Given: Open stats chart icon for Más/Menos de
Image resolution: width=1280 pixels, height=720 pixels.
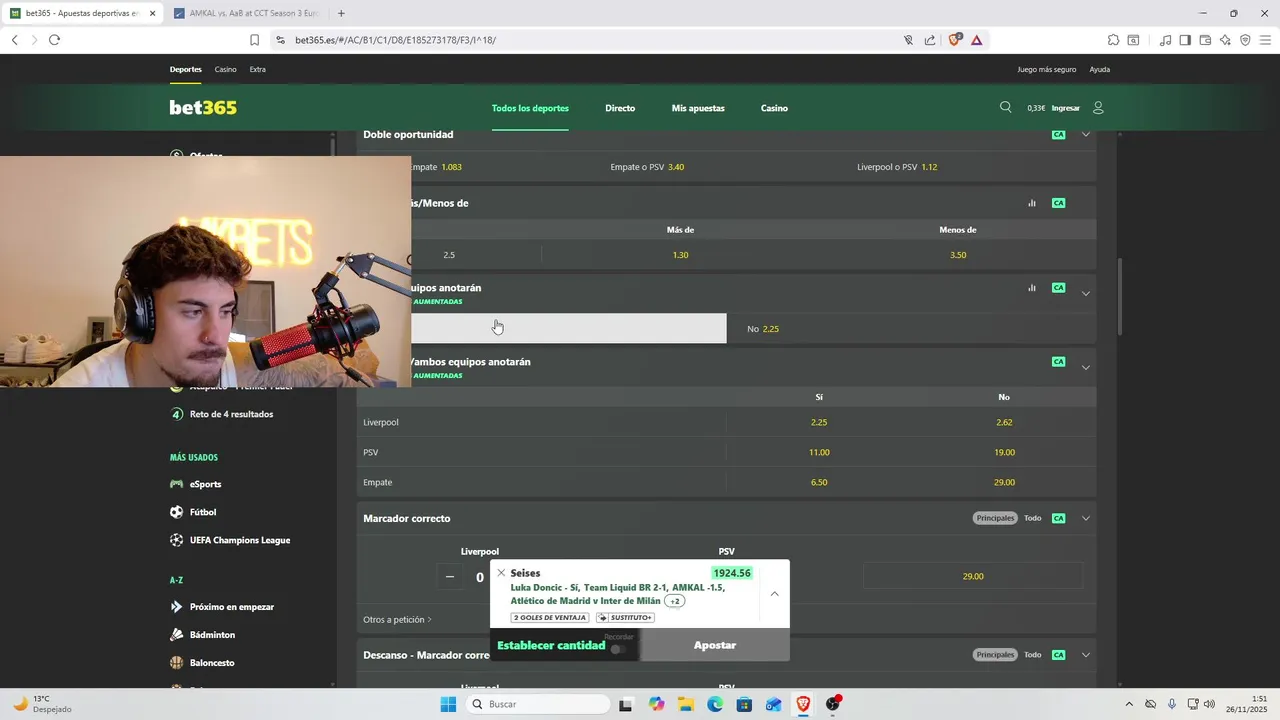Looking at the screenshot, I should pyautogui.click(x=1032, y=203).
